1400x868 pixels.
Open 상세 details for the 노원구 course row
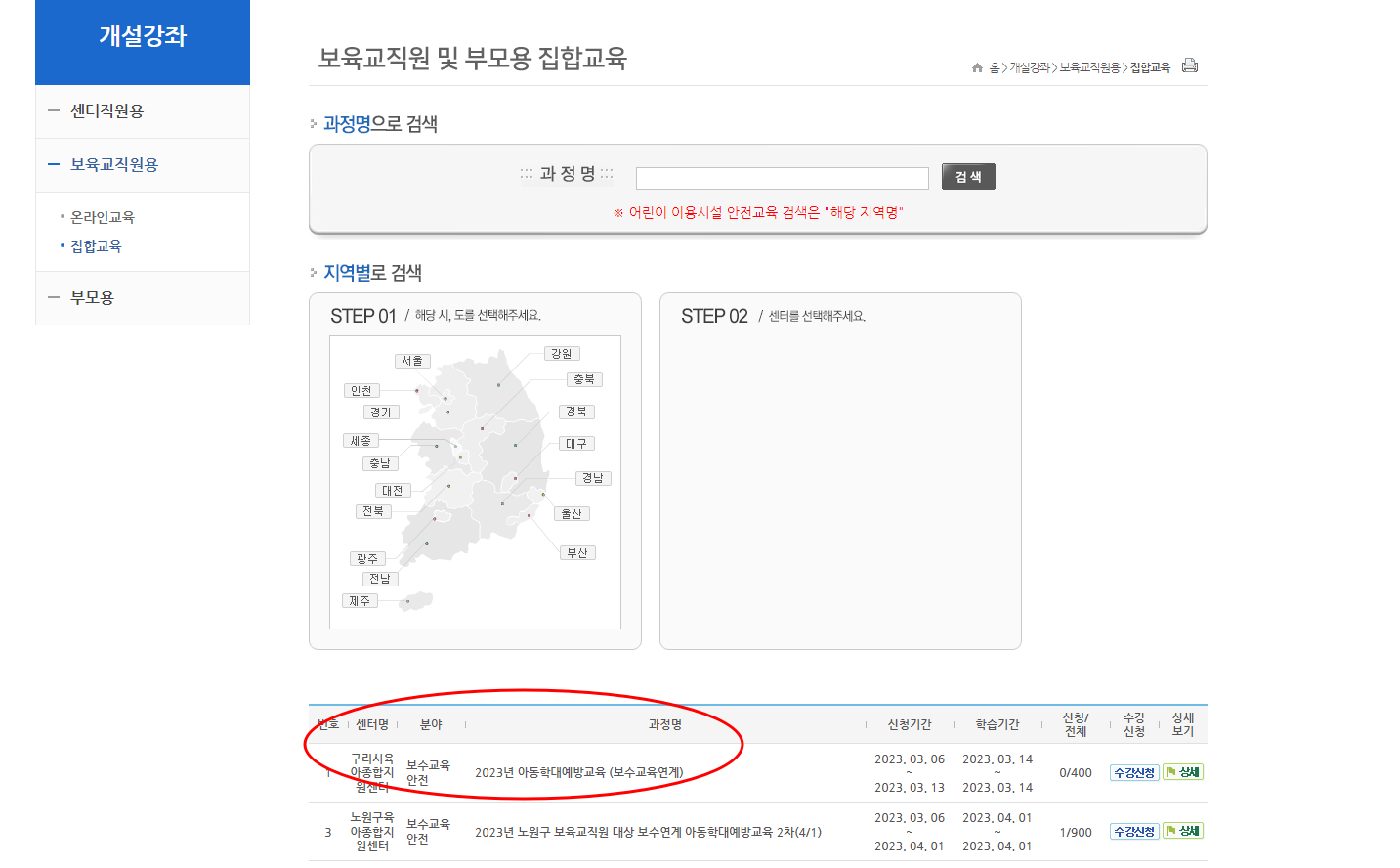1182,831
